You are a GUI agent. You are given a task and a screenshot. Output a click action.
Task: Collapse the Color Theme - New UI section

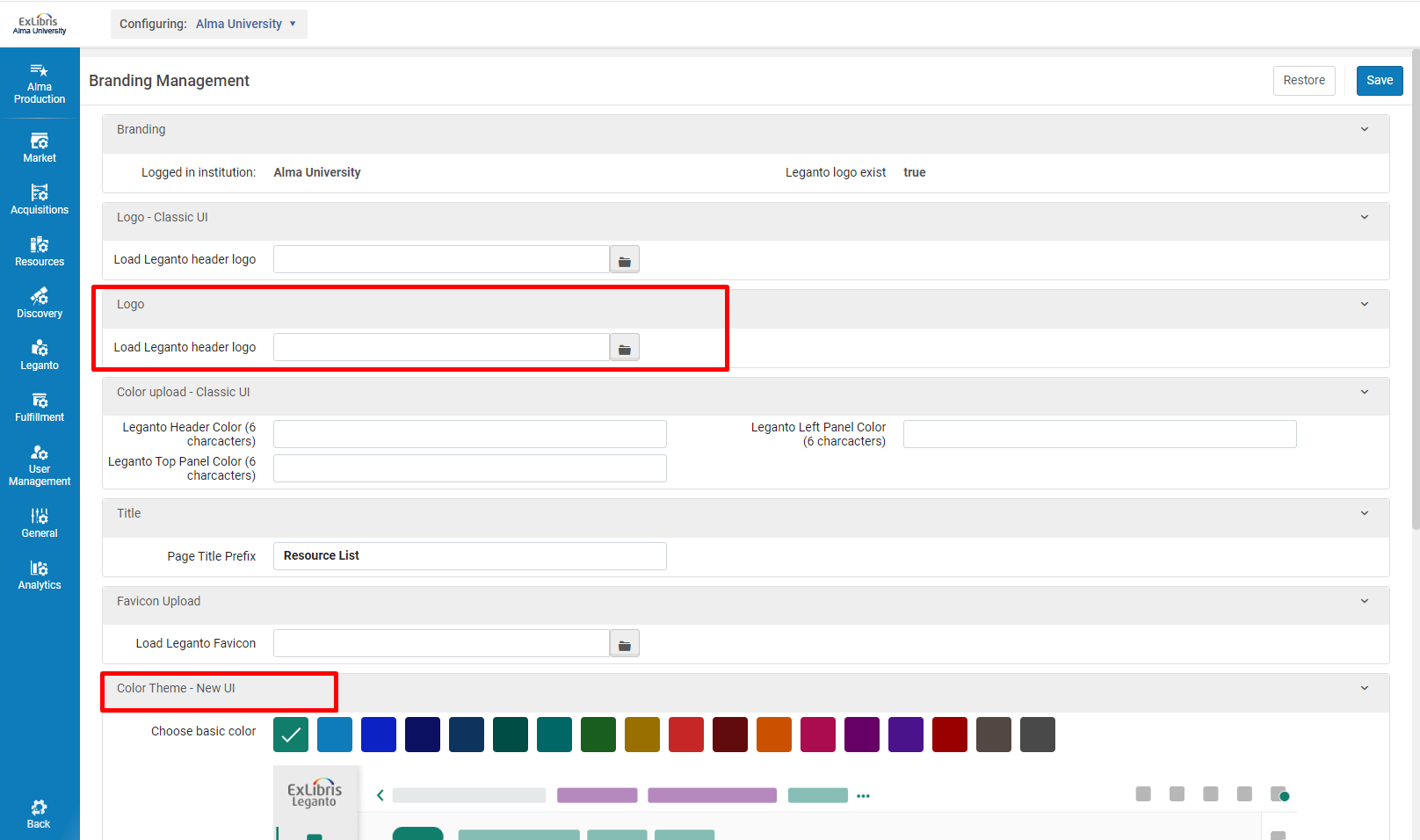coord(1365,688)
